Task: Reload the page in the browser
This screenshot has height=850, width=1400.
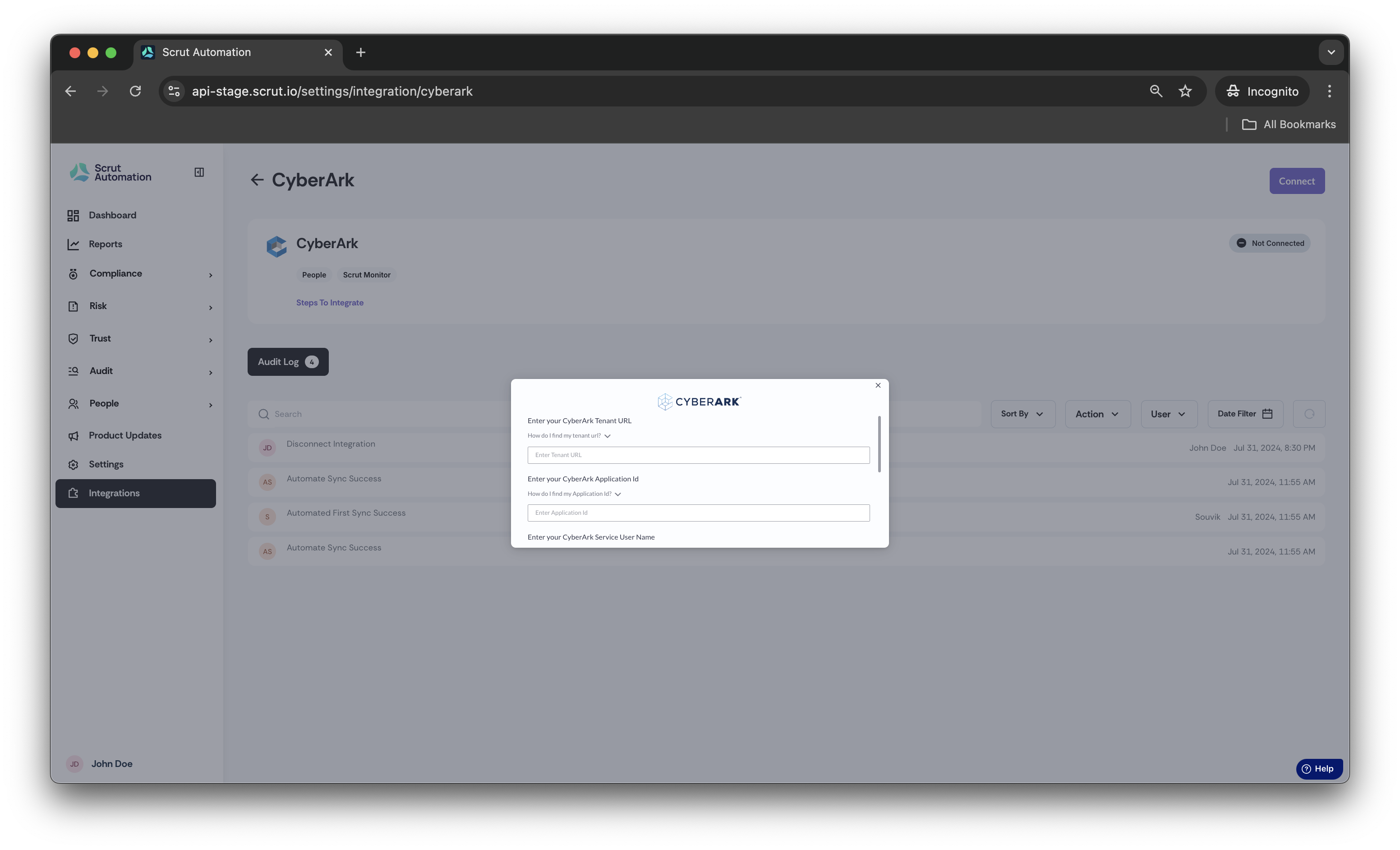Action: [x=135, y=91]
